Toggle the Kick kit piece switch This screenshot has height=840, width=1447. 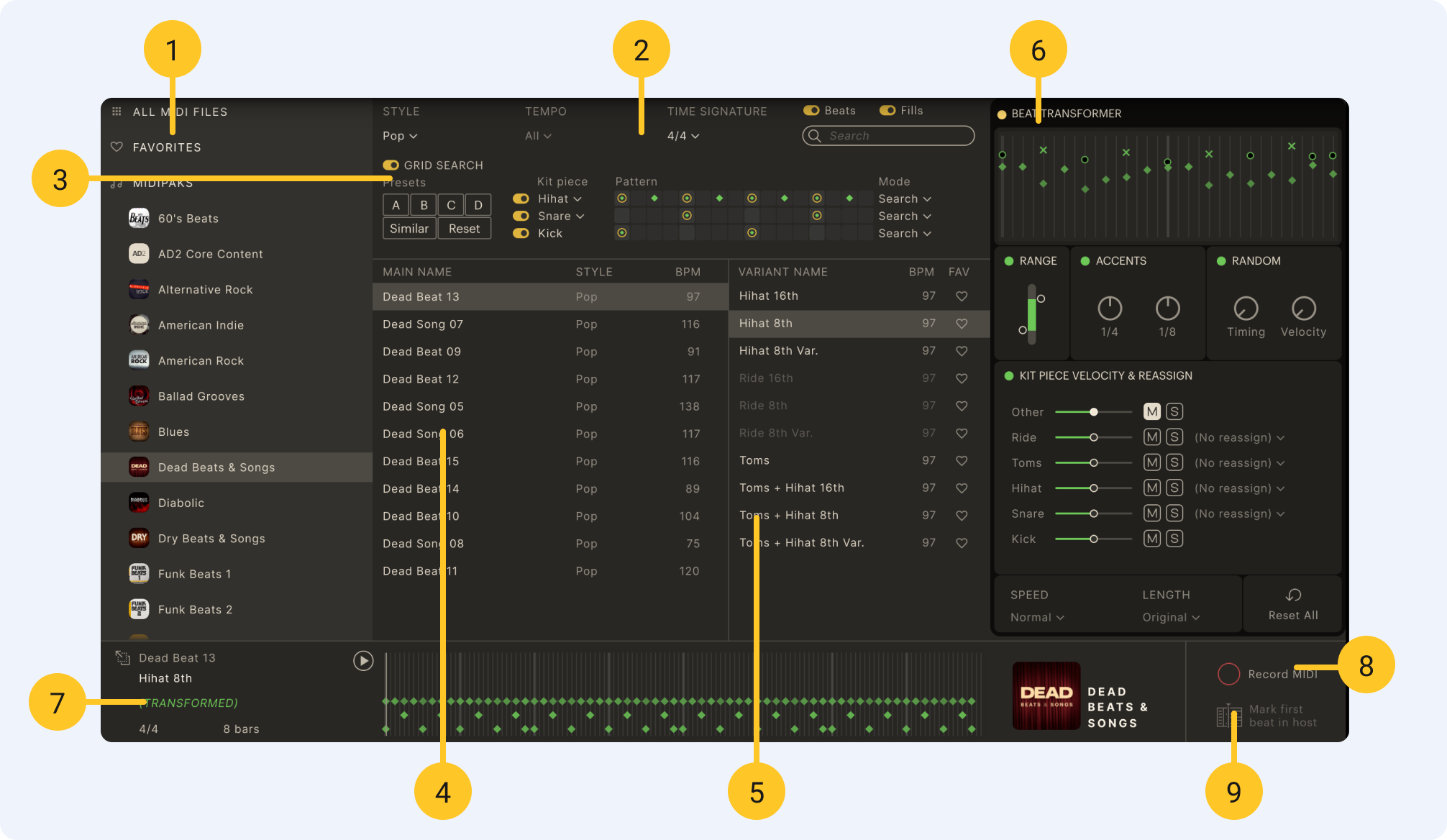point(520,233)
